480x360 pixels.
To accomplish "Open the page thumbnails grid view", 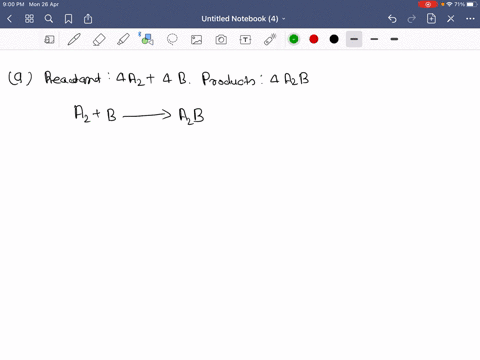I will point(29,19).
